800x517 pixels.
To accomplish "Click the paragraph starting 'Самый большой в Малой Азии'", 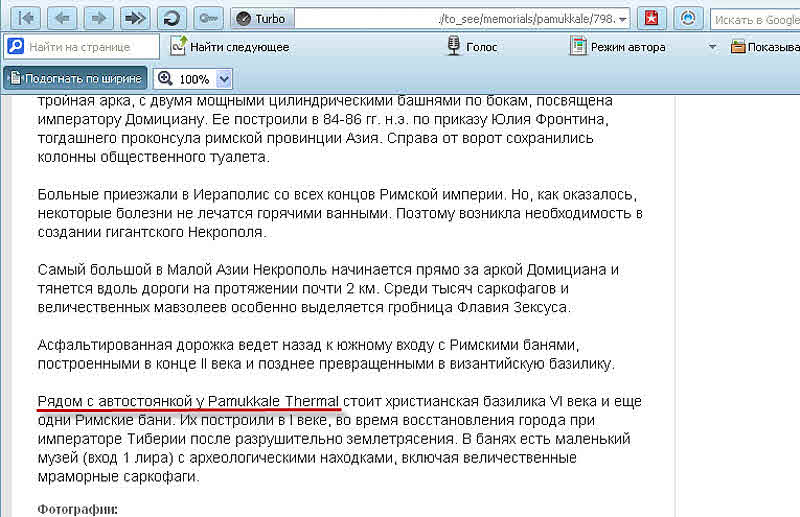I will 328,288.
